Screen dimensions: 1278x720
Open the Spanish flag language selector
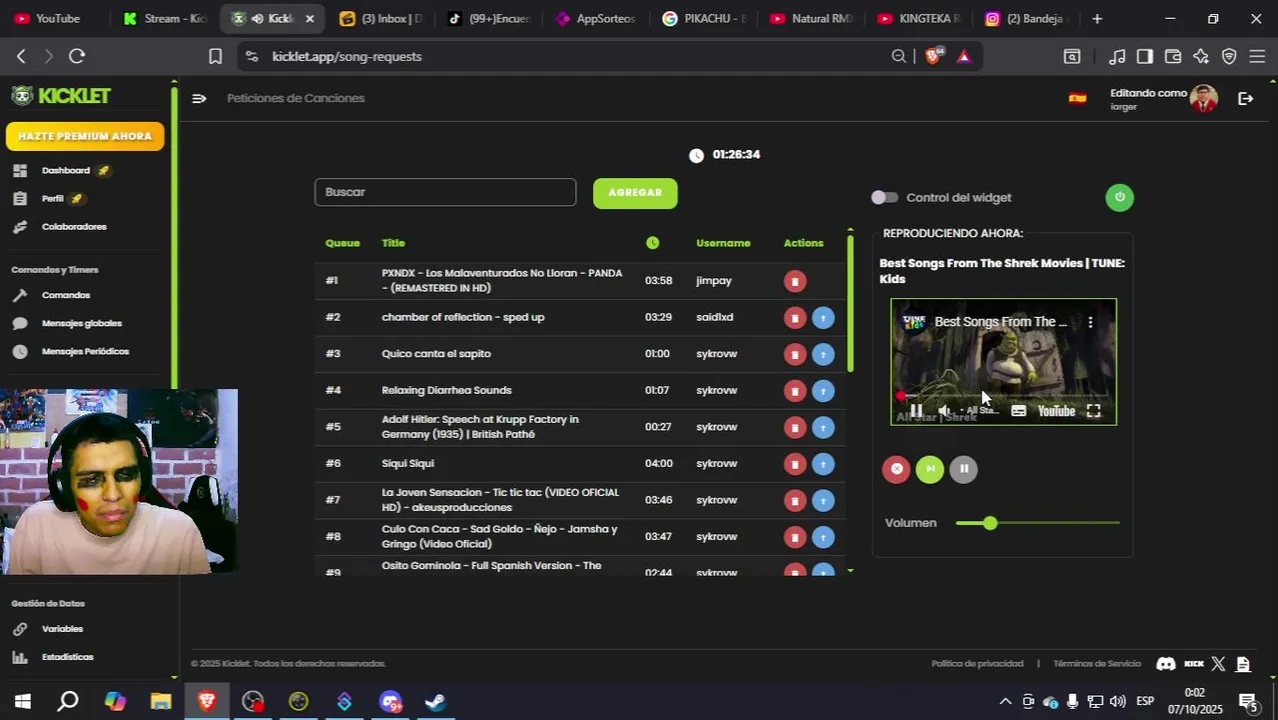(1077, 98)
